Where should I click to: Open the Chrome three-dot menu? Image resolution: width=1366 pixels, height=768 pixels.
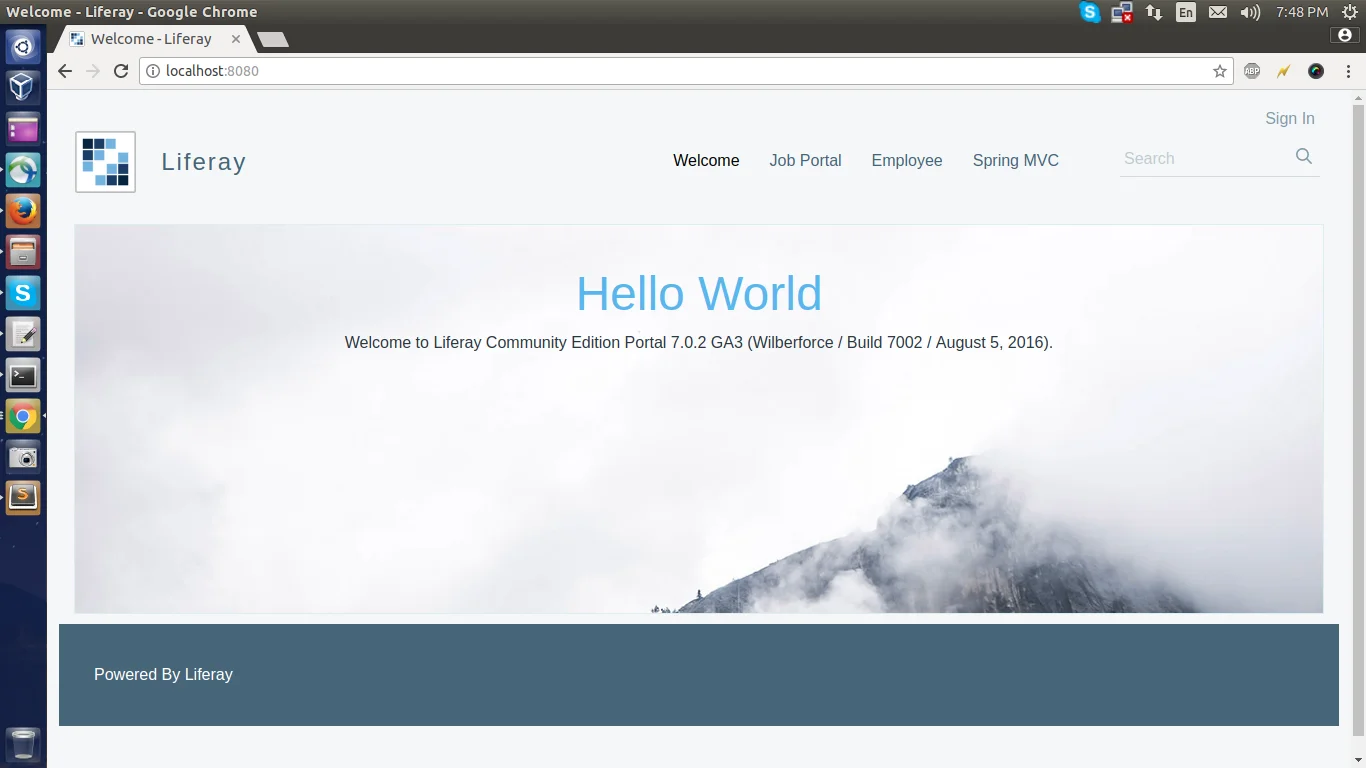coord(1349,71)
